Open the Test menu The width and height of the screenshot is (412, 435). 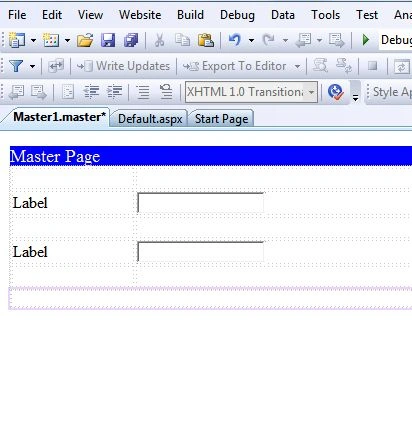(367, 15)
